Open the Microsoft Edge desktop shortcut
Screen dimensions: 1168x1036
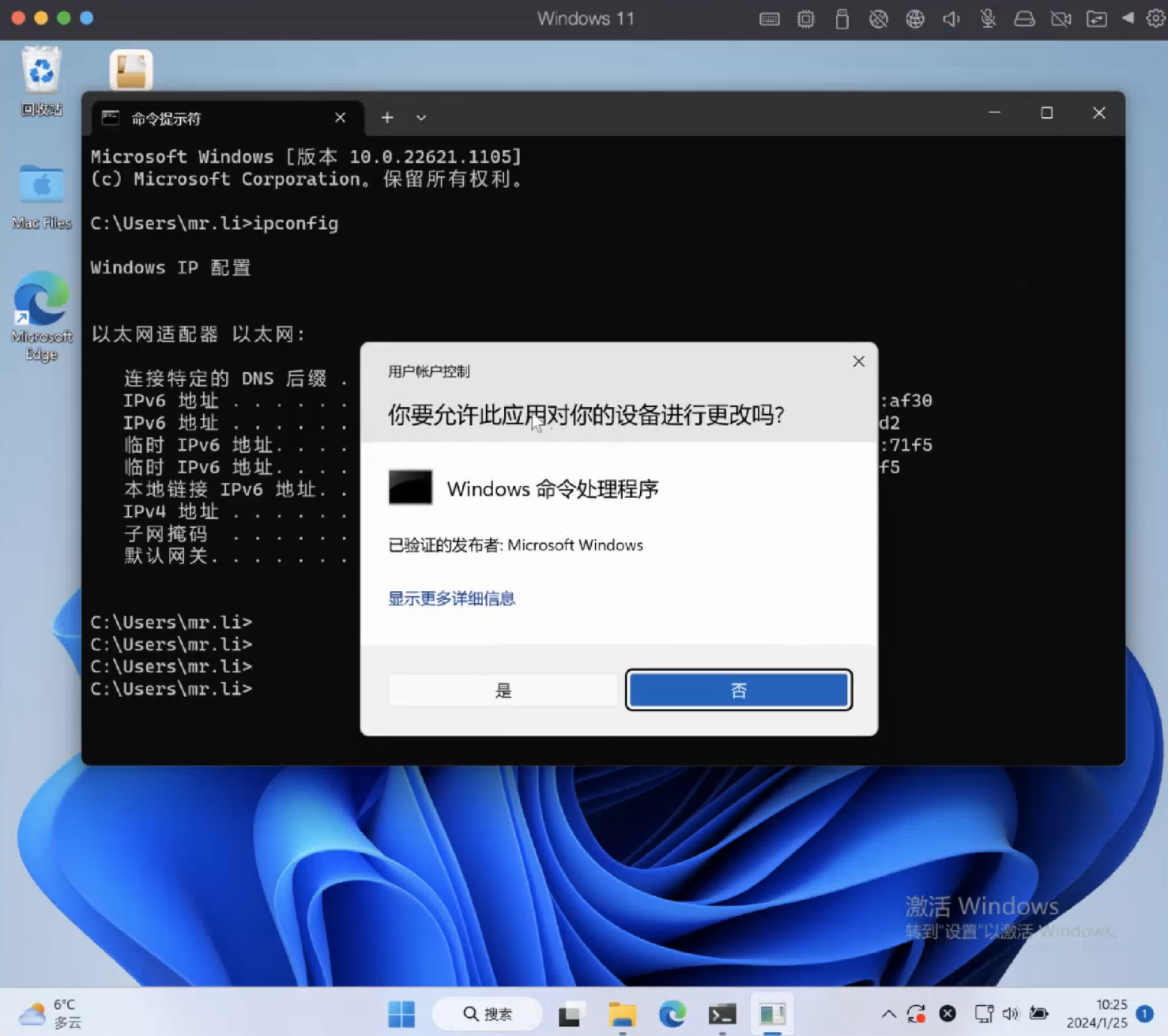pyautogui.click(x=41, y=316)
